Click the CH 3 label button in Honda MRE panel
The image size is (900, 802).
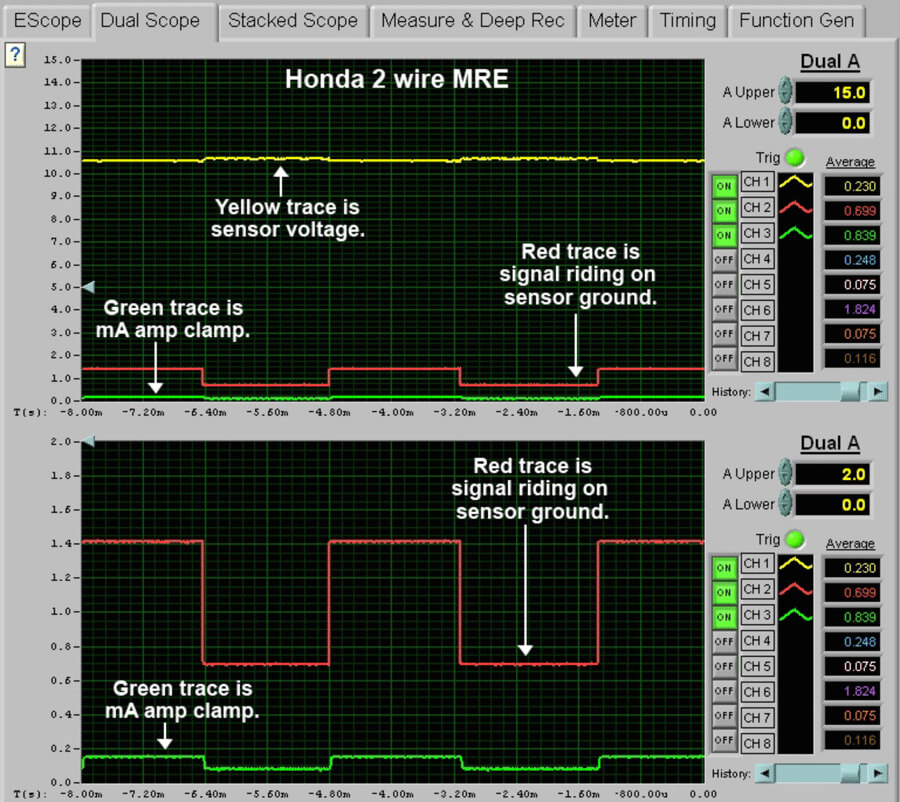click(757, 234)
